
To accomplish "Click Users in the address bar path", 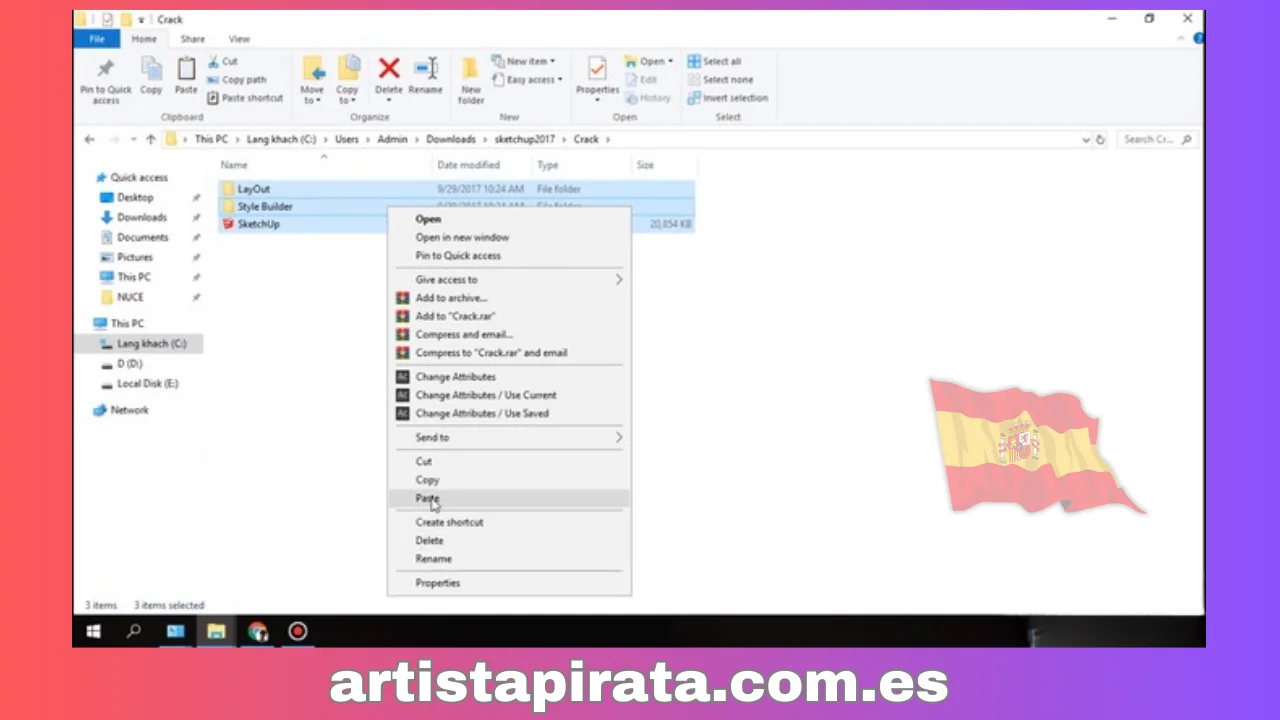I will coord(347,140).
